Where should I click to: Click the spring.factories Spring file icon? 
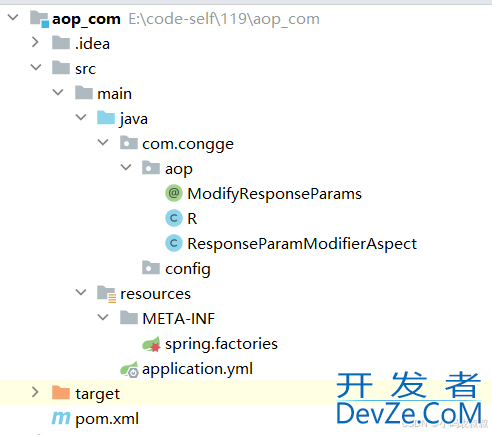point(151,344)
